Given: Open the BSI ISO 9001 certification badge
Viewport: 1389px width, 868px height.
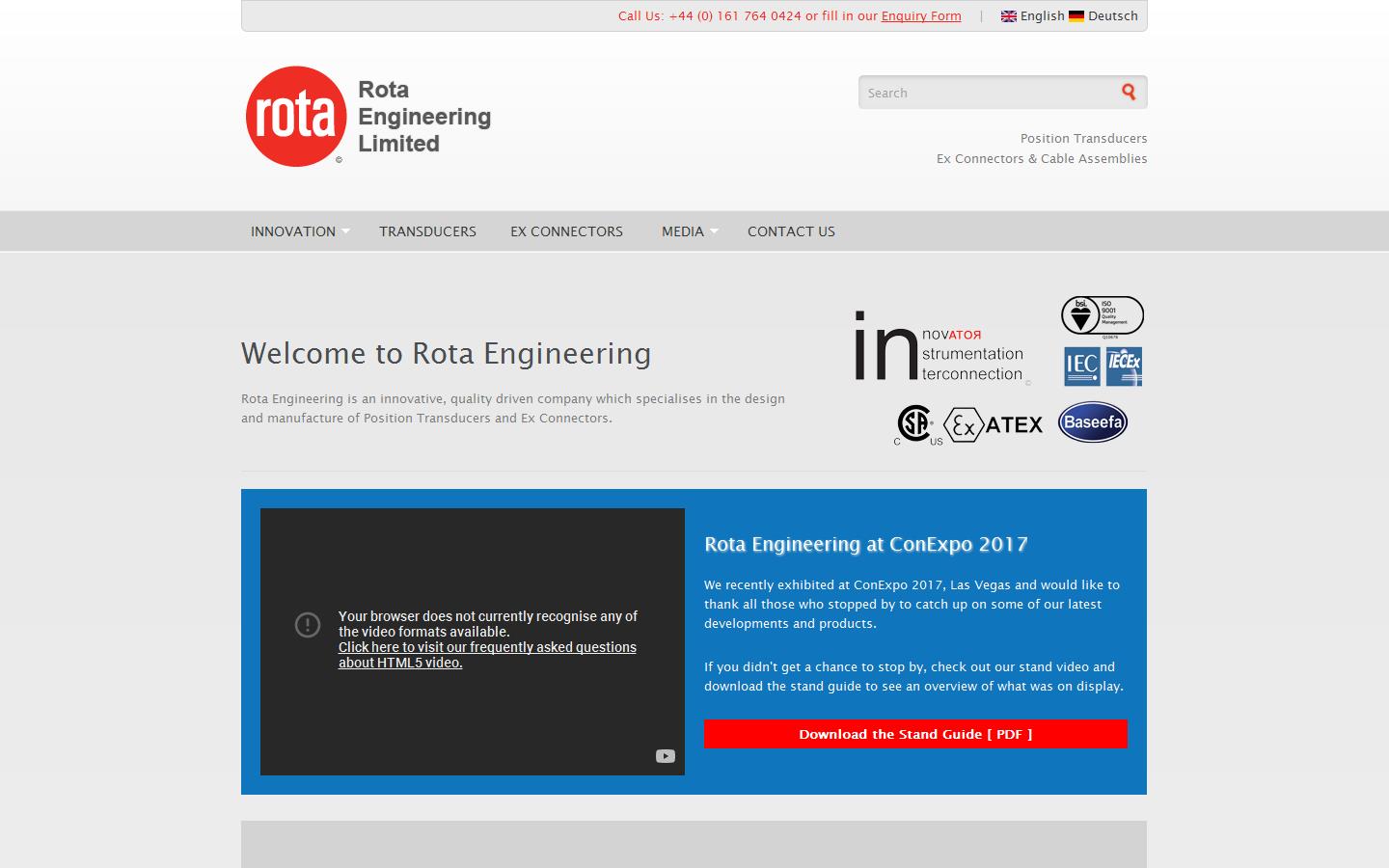Looking at the screenshot, I should coord(1103,315).
